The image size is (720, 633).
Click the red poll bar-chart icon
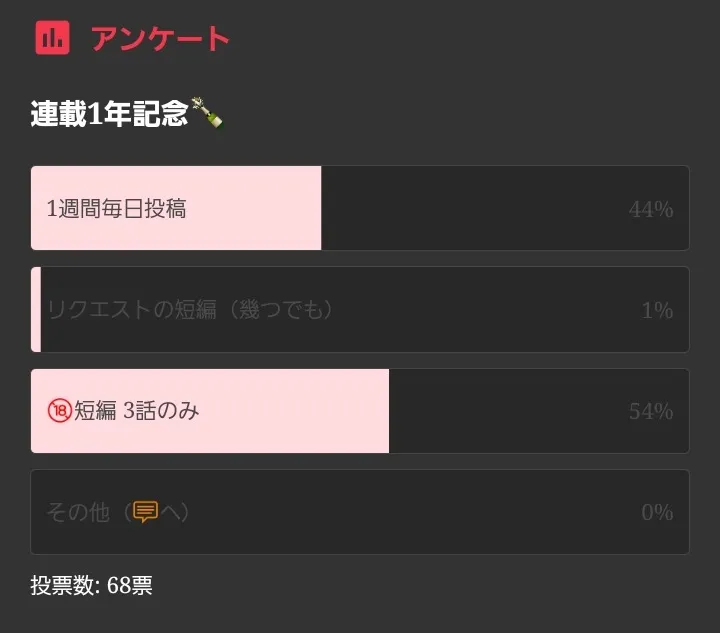coord(52,38)
